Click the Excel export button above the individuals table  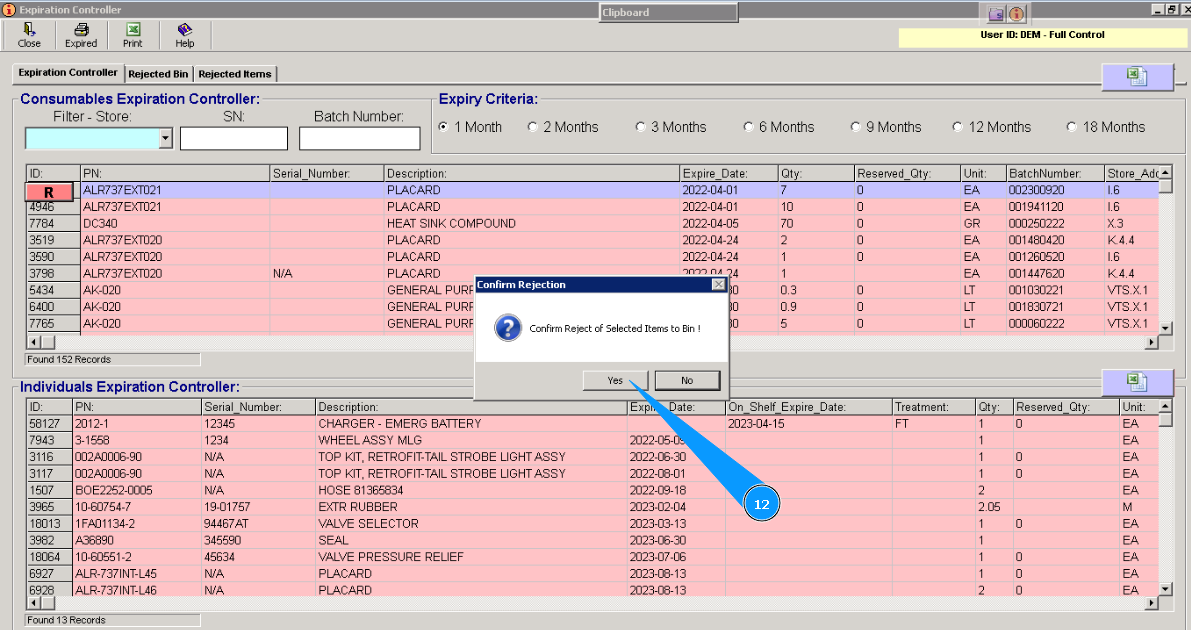pos(1137,382)
